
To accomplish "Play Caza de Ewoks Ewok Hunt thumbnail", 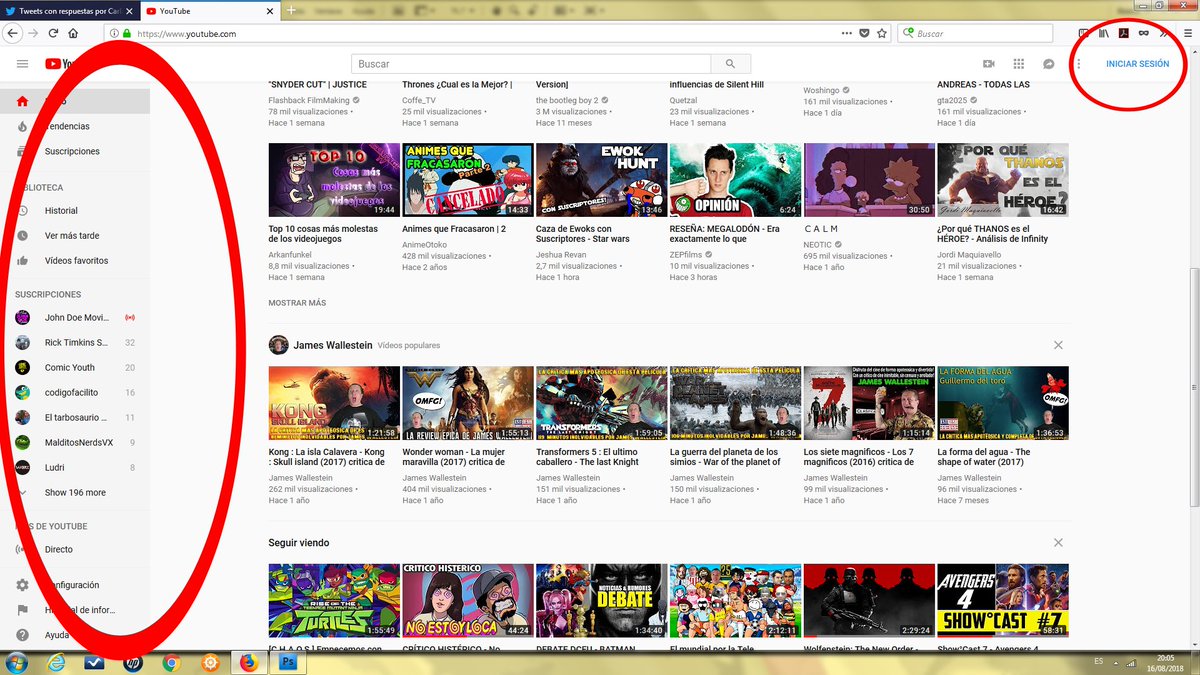I will point(602,180).
